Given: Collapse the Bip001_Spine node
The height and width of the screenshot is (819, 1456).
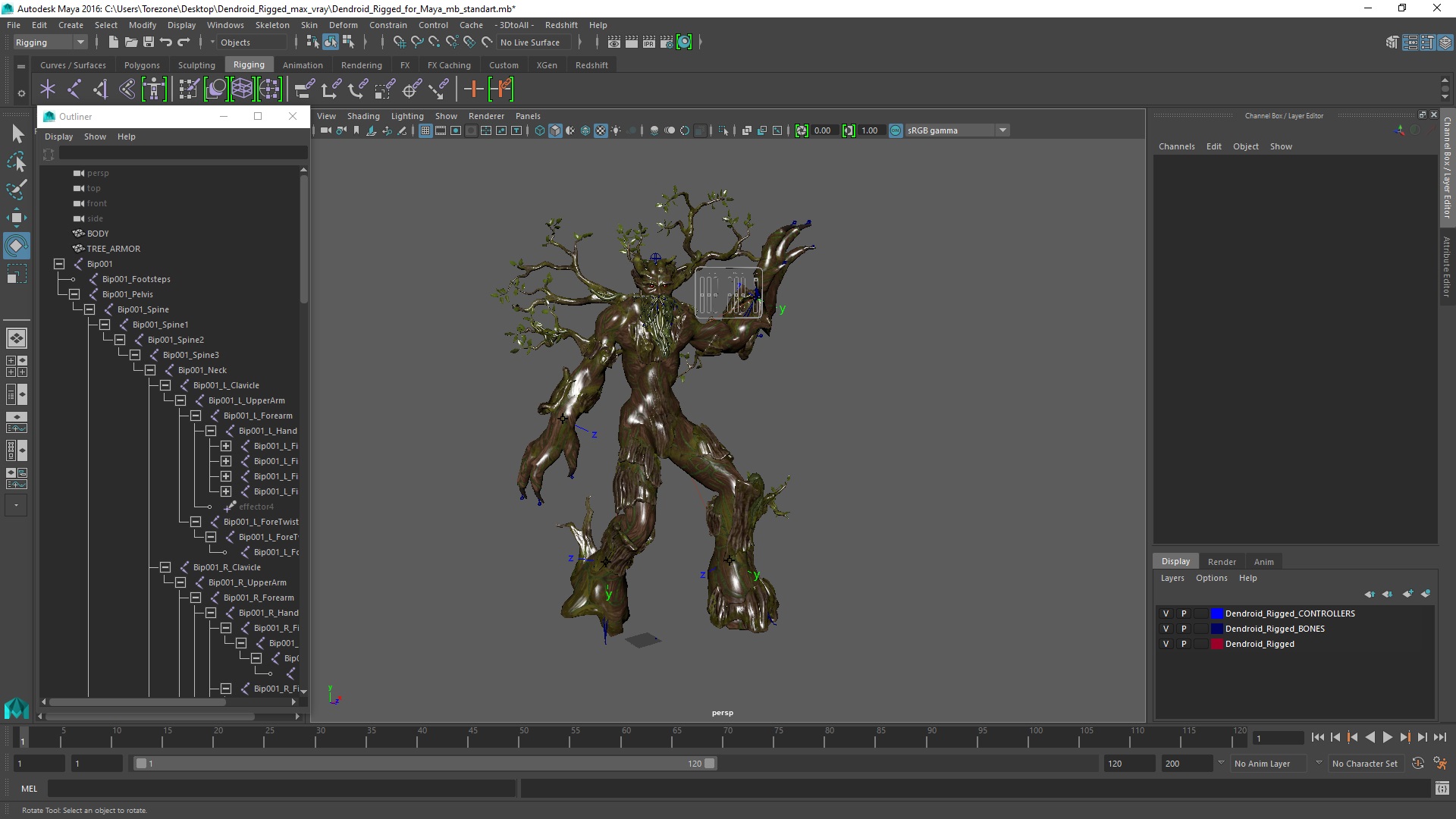Looking at the screenshot, I should click(x=89, y=309).
